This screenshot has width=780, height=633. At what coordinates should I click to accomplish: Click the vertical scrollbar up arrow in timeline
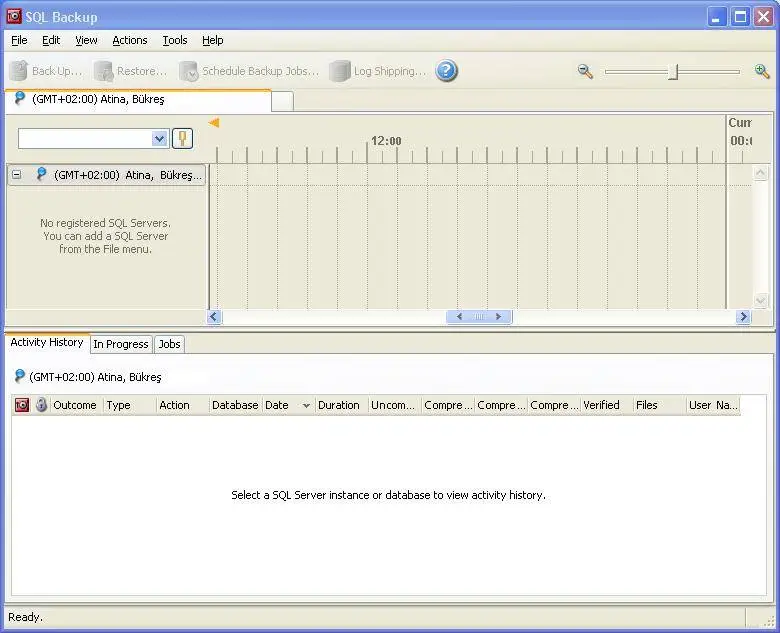tap(760, 173)
